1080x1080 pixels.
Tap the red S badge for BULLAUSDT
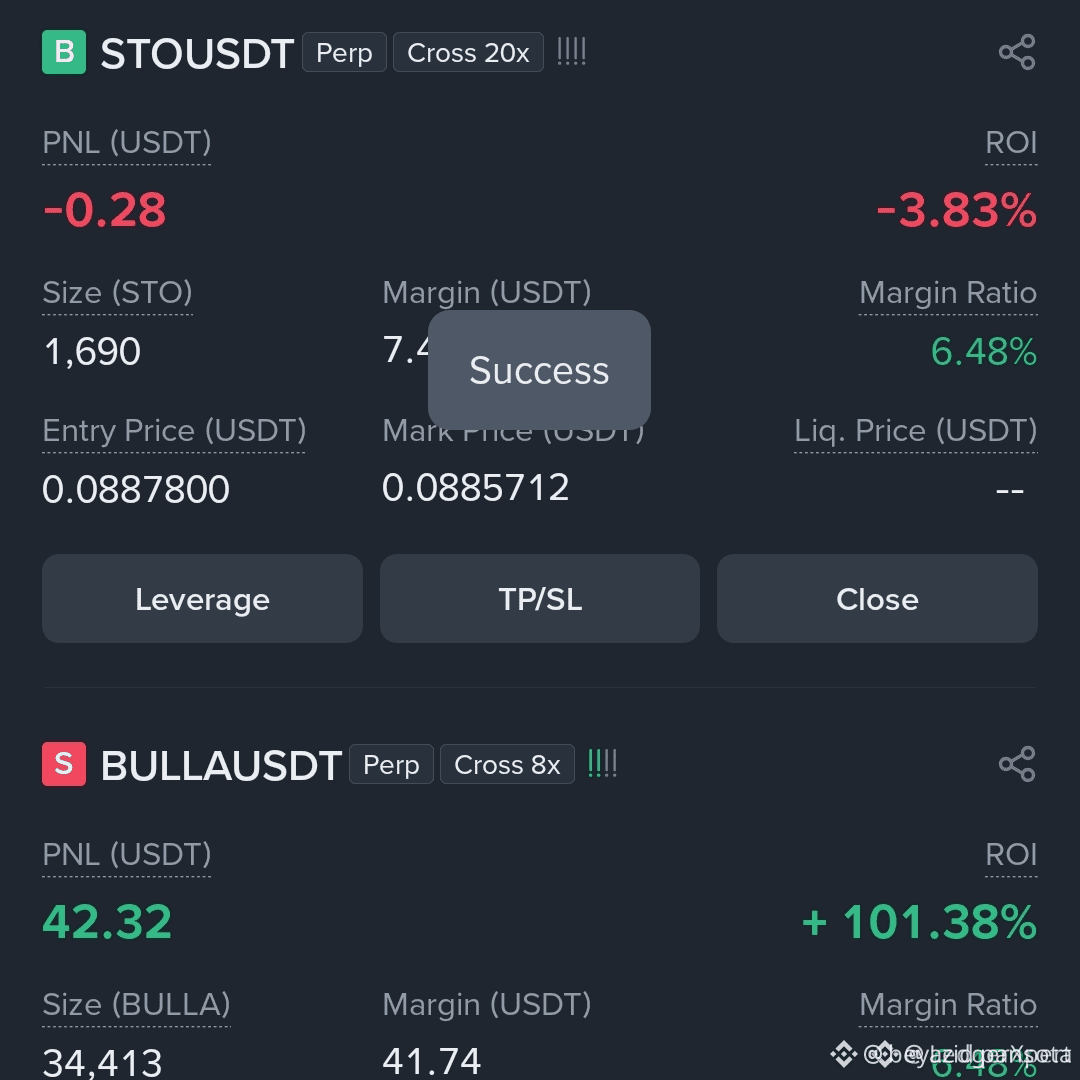[64, 764]
